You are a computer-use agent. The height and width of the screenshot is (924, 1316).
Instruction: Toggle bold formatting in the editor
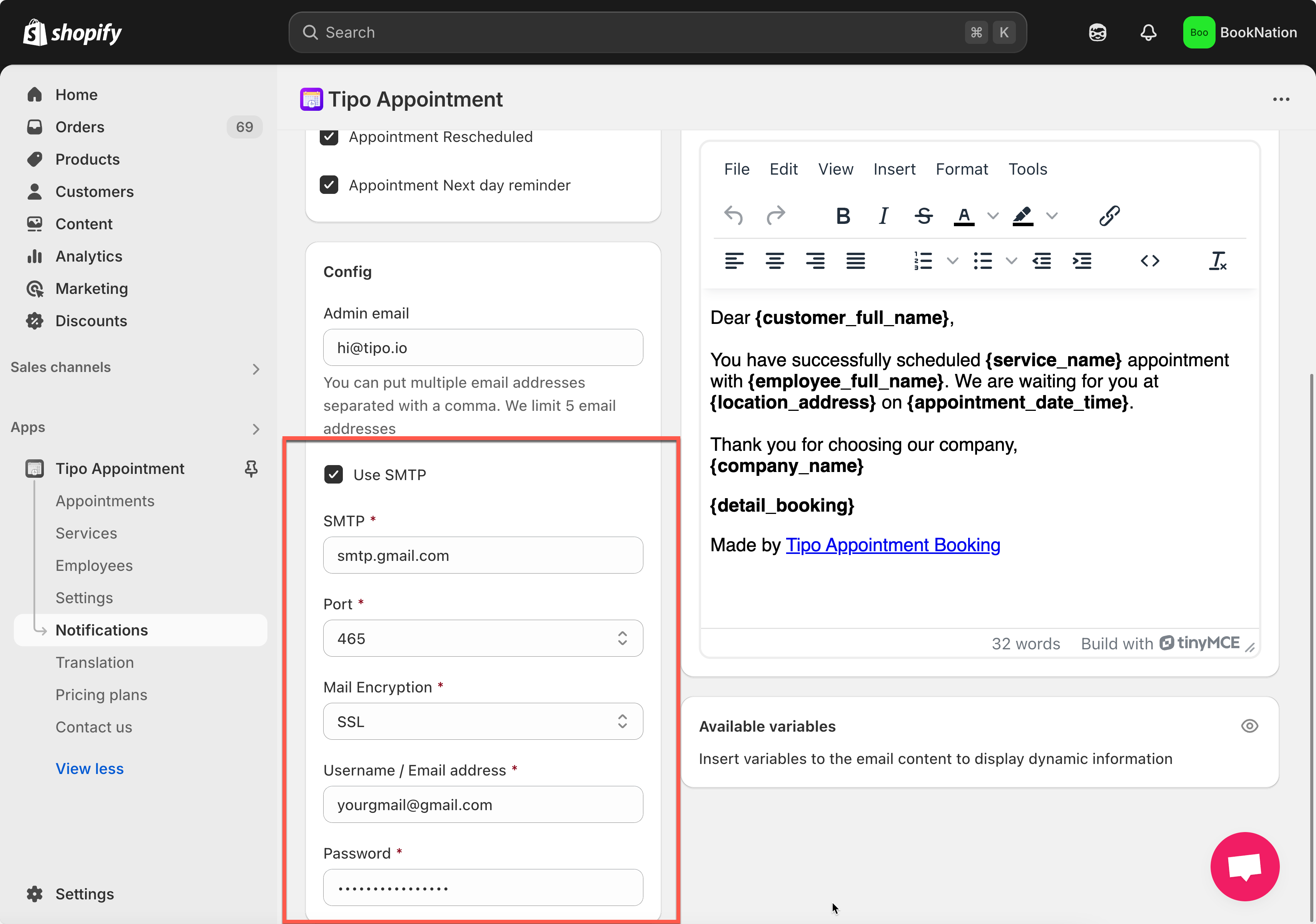[x=843, y=216]
